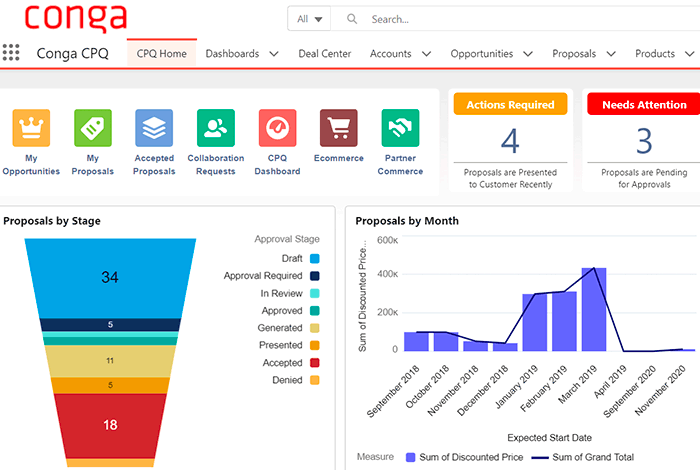Open Partner Commerce handshake icon

[400, 128]
